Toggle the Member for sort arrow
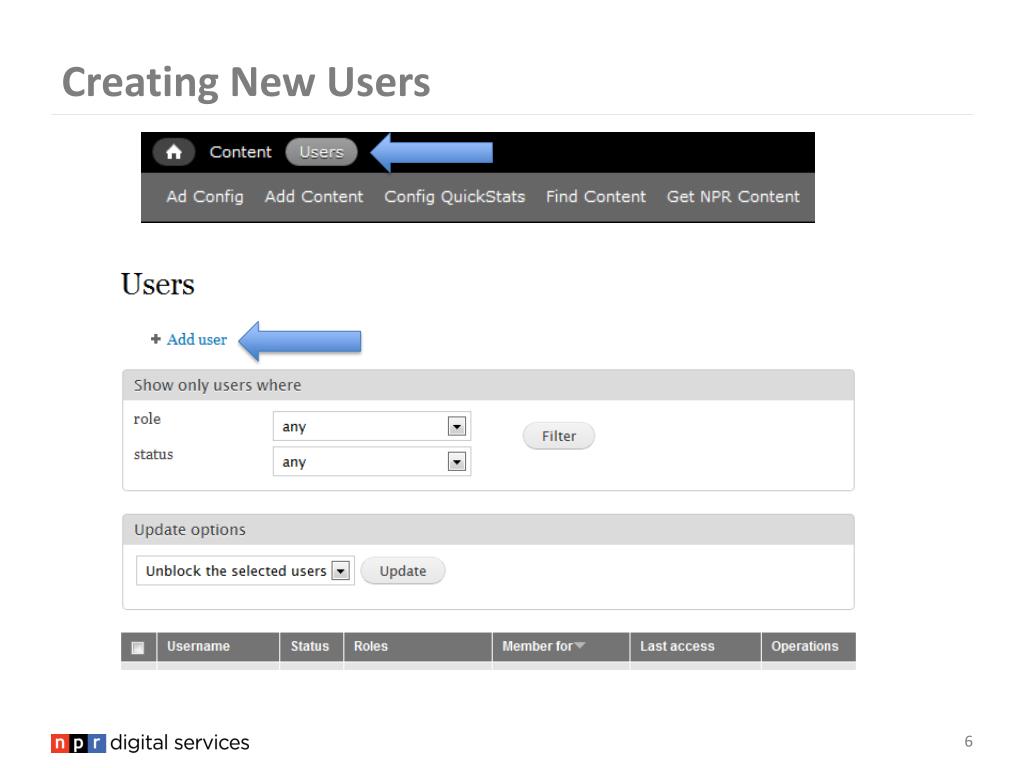The height and width of the screenshot is (768, 1024). click(x=580, y=645)
